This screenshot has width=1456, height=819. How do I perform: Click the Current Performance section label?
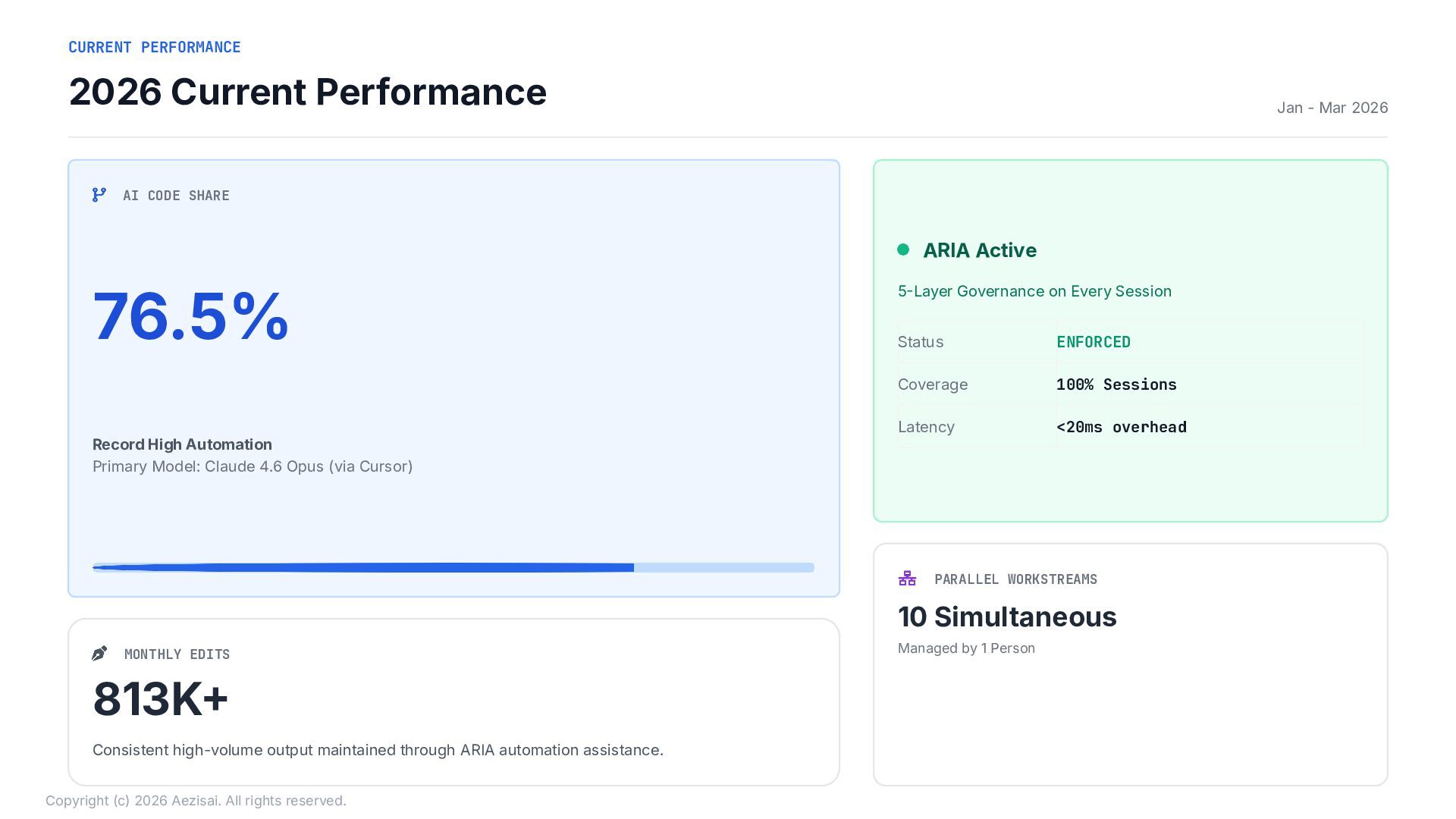(x=155, y=47)
